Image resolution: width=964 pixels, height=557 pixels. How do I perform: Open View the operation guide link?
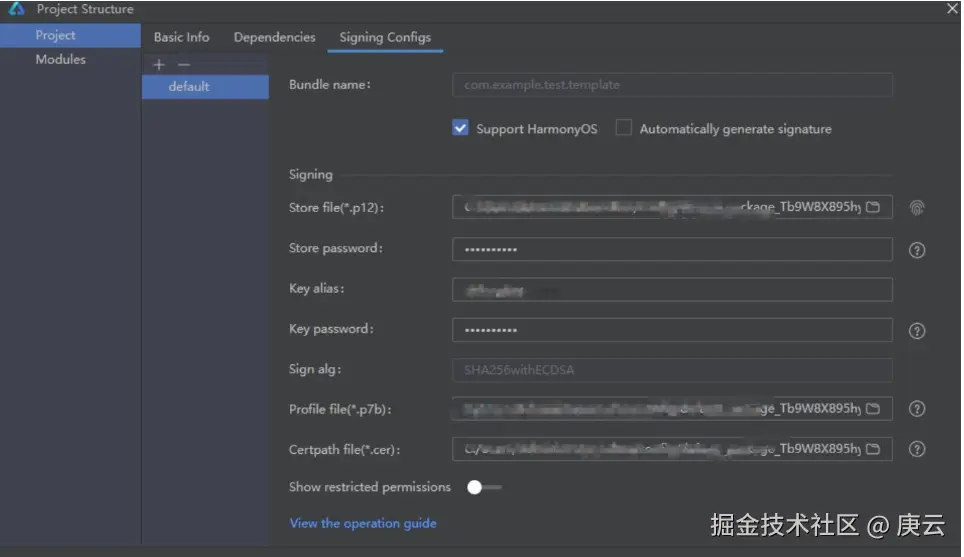coord(363,523)
